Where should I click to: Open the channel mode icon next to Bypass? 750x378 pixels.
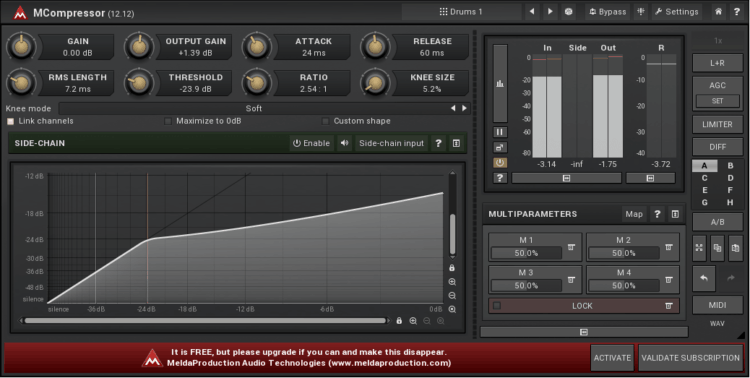point(641,12)
